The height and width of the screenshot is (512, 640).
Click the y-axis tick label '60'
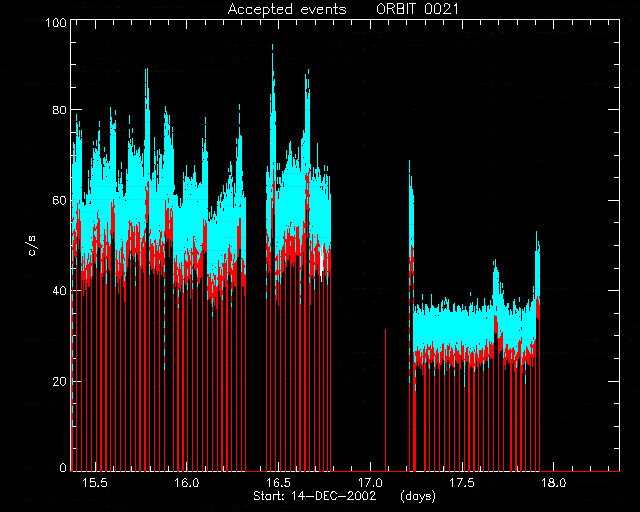(59, 200)
